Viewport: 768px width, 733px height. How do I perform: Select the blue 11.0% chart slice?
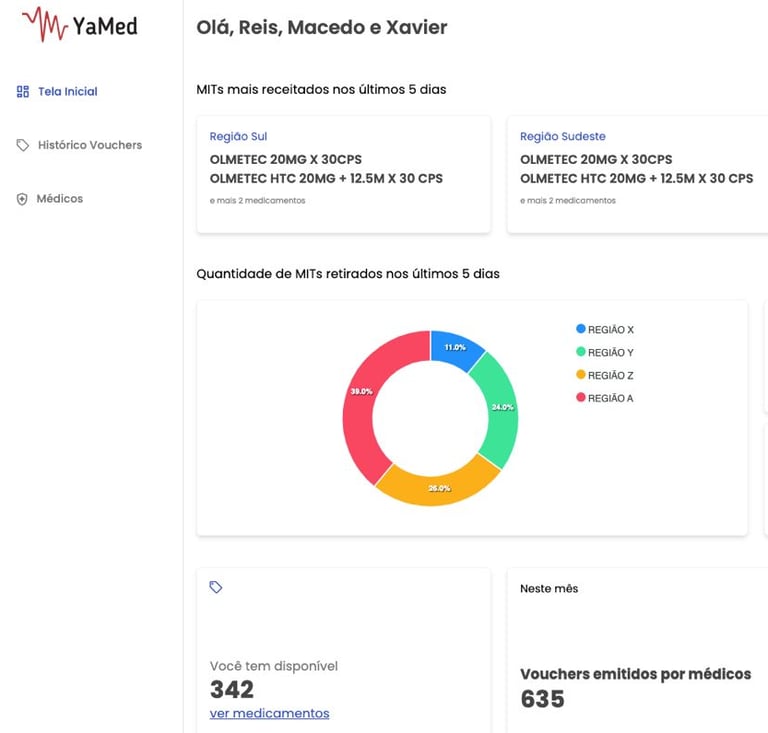click(453, 347)
